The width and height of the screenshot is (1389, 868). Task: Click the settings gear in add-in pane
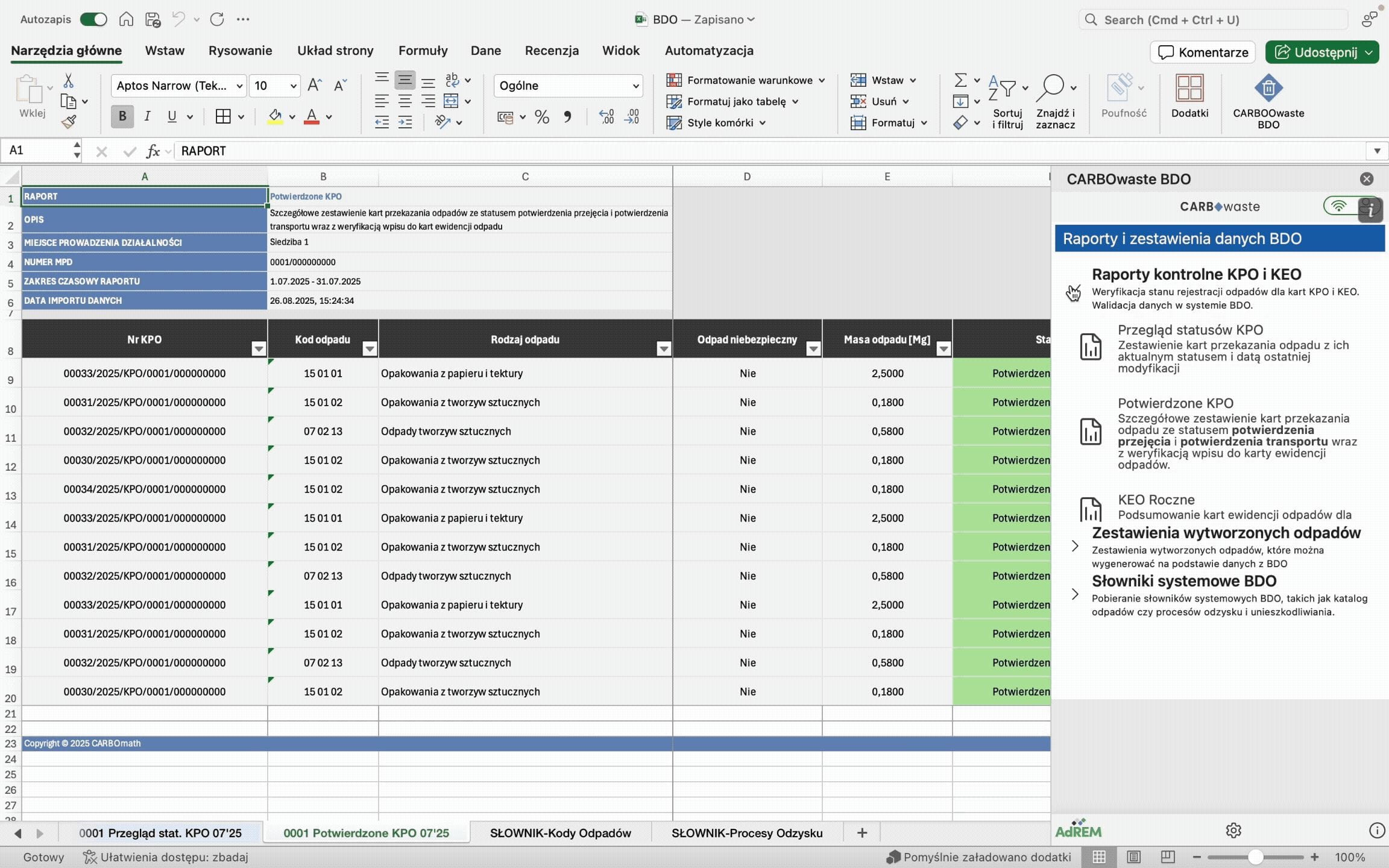pyautogui.click(x=1233, y=831)
